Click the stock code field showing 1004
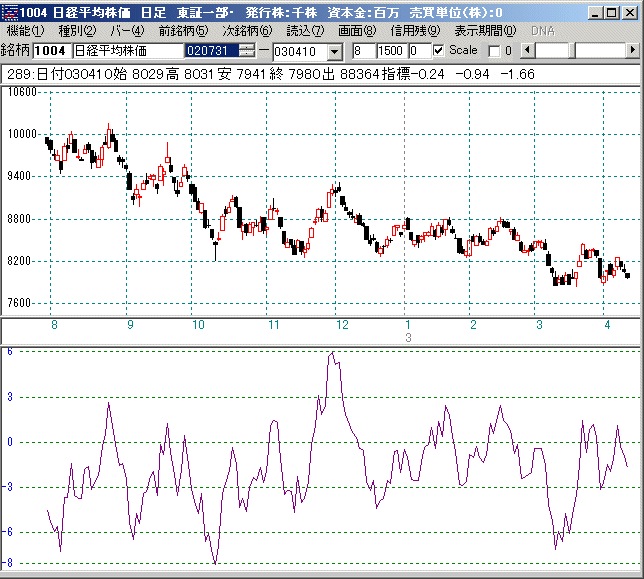The height and width of the screenshot is (579, 644). (x=51, y=50)
